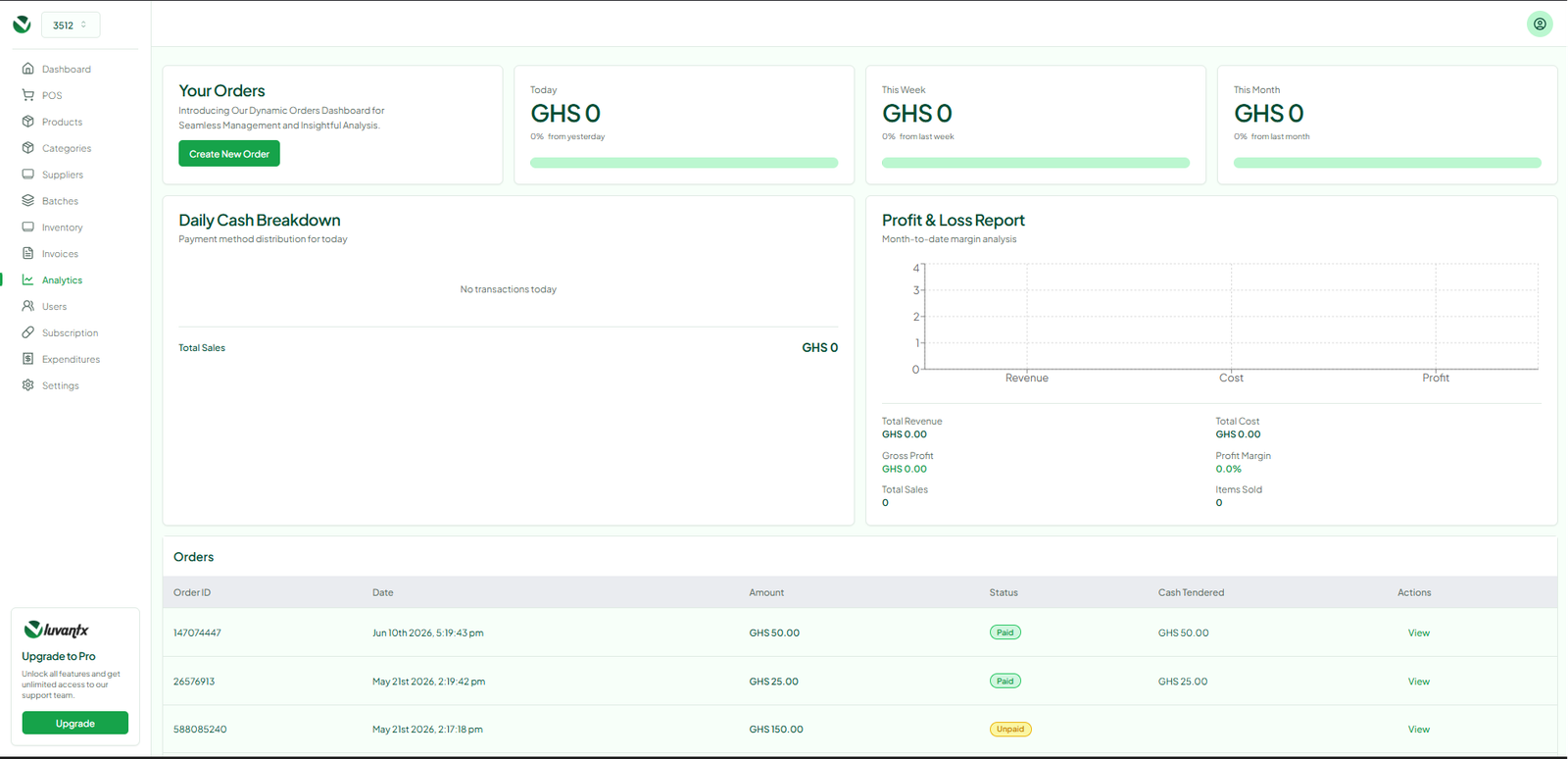Navigate to the Inventory section

coord(62,228)
